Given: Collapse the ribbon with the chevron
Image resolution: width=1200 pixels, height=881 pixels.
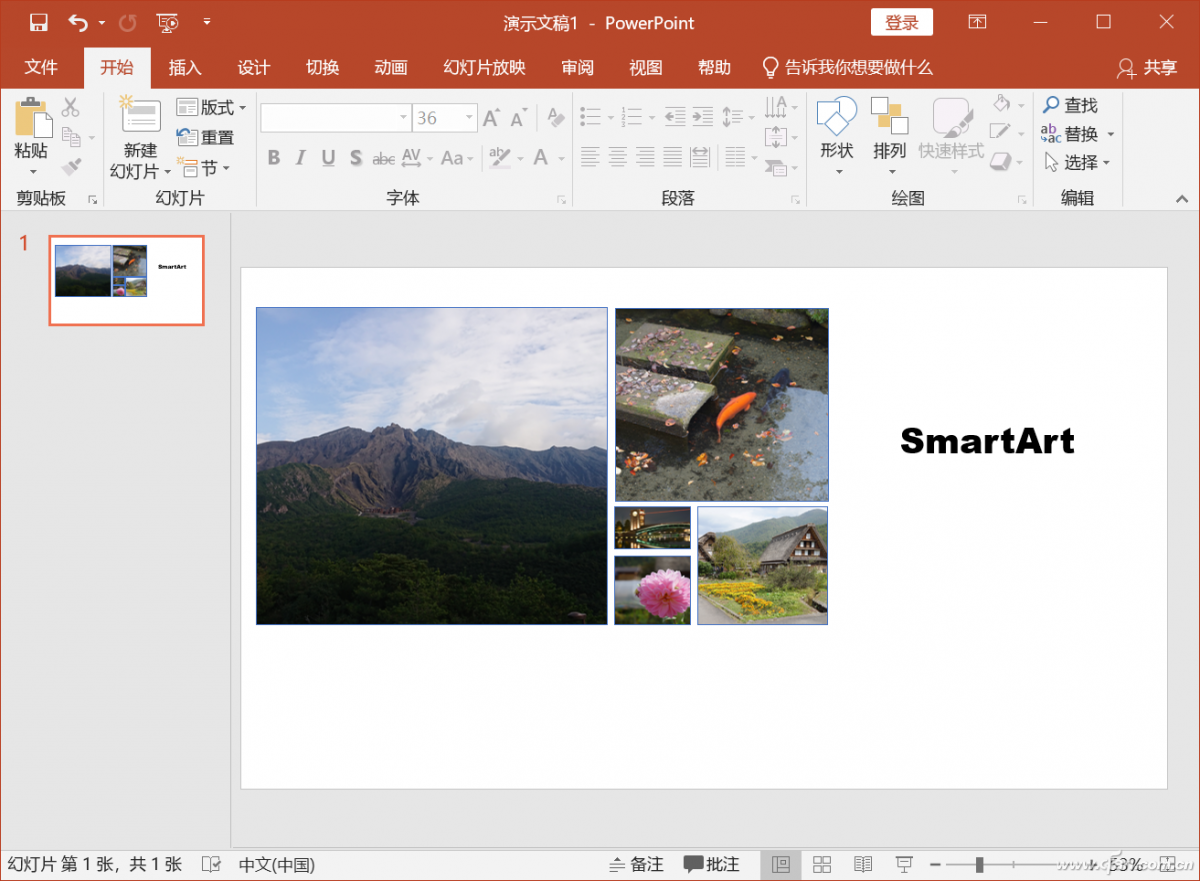Looking at the screenshot, I should pos(1181,199).
